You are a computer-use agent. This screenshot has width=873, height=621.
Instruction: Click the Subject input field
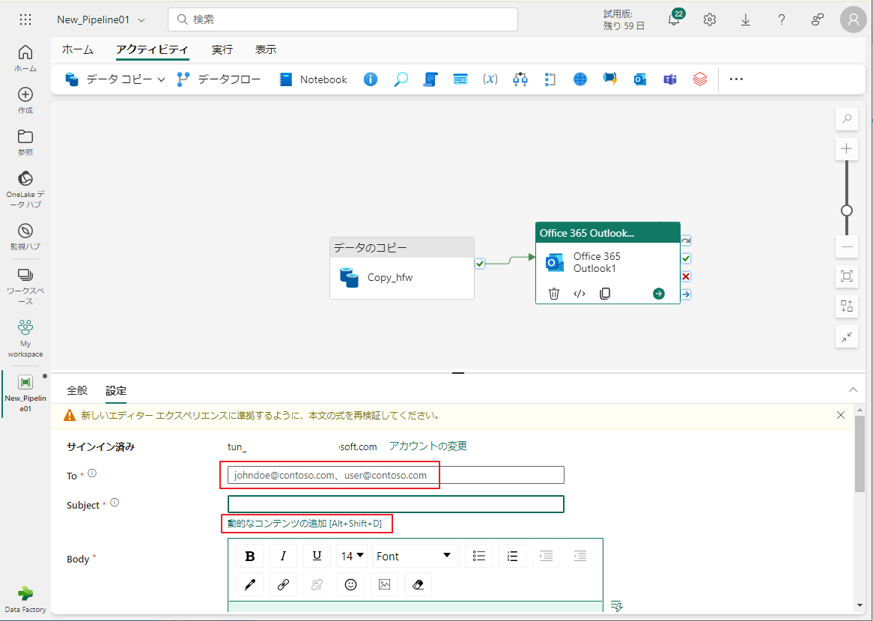(x=395, y=504)
